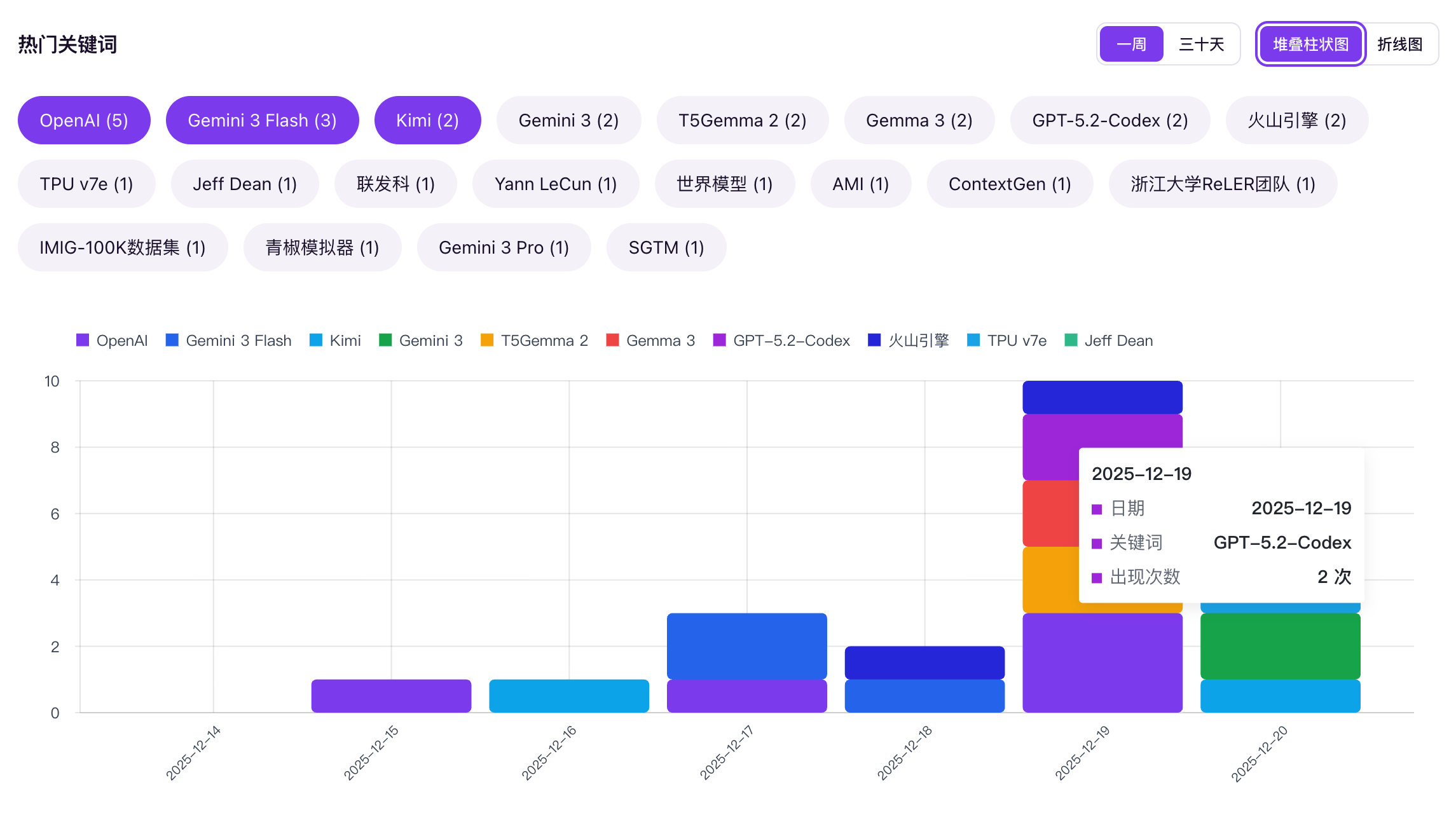Toggle the OpenAI legend color square
This screenshot has width=1456, height=815.
coord(83,340)
